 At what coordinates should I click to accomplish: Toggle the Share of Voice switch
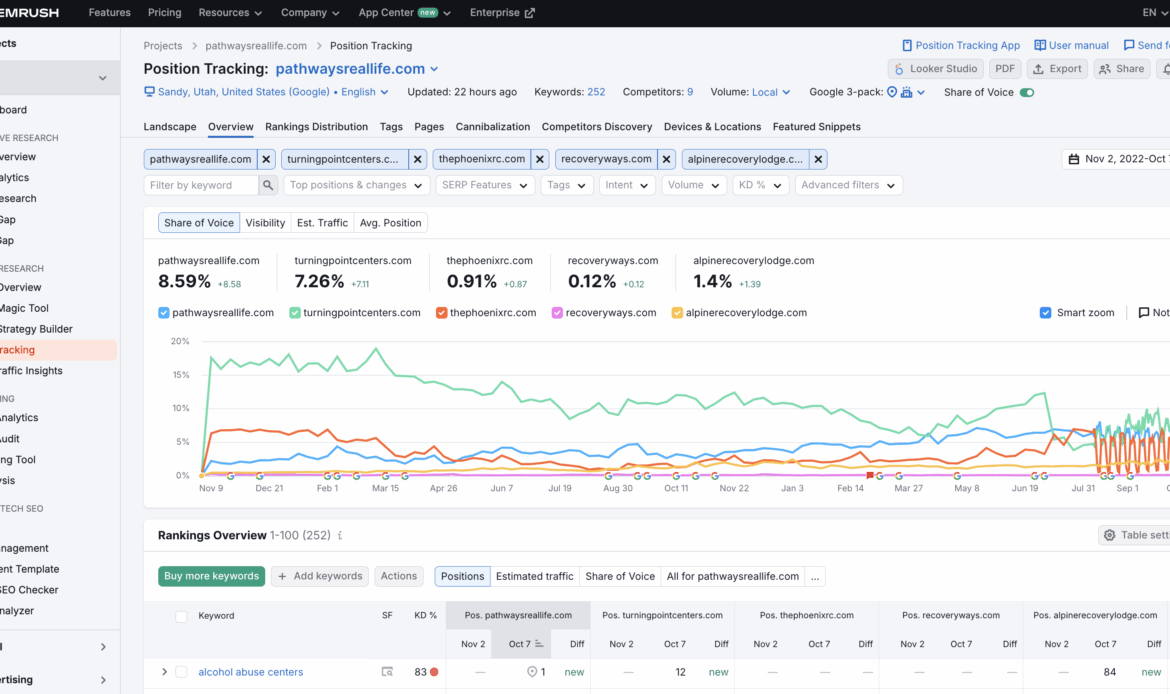point(1027,92)
